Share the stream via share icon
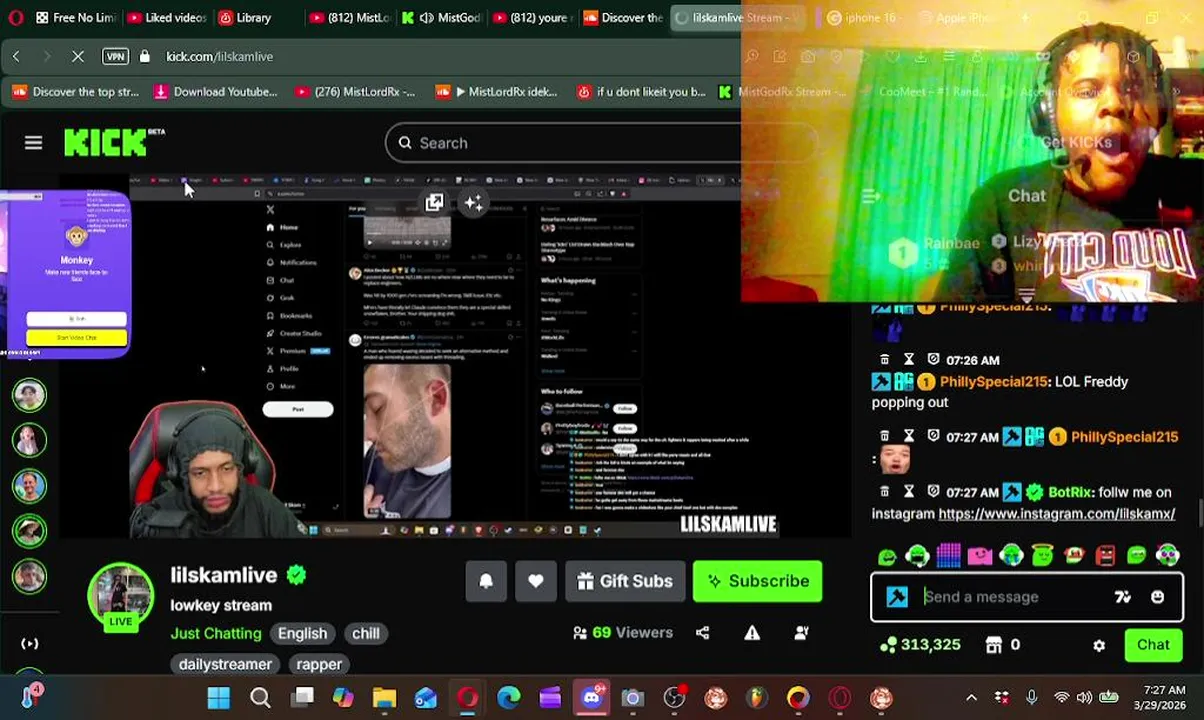1204x720 pixels. 703,633
